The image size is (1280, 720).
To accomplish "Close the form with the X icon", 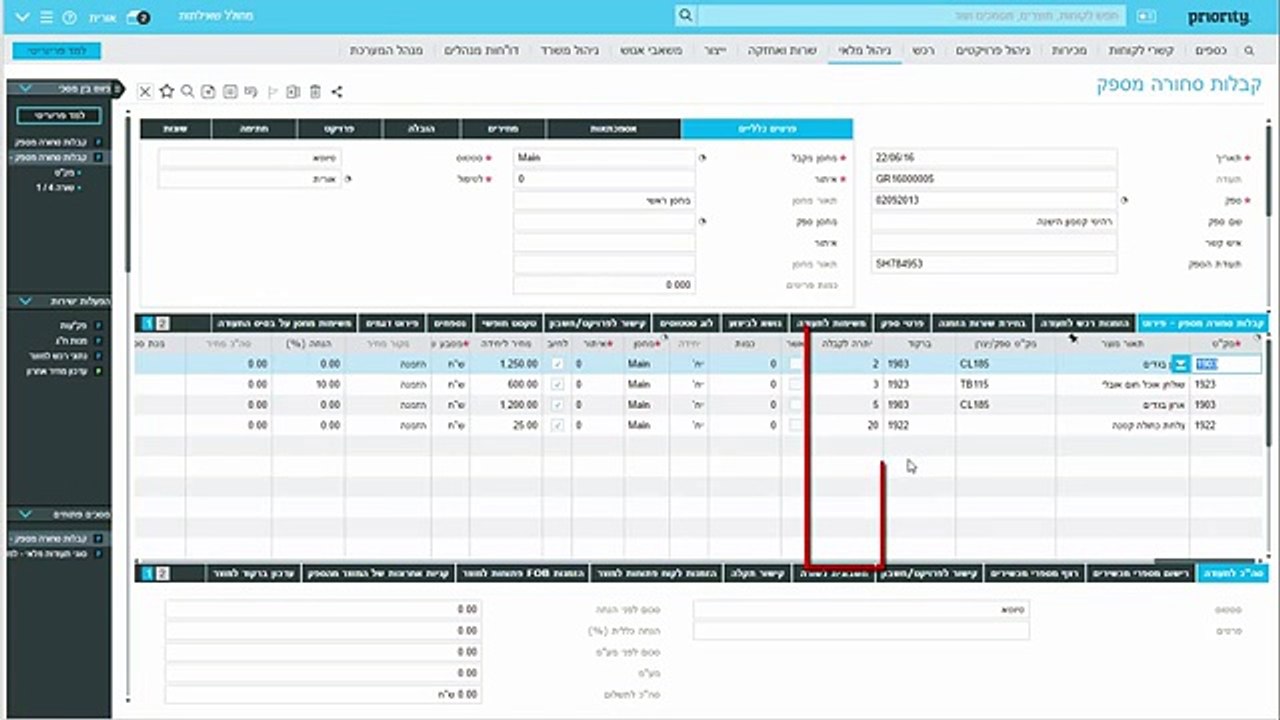I will 145,91.
